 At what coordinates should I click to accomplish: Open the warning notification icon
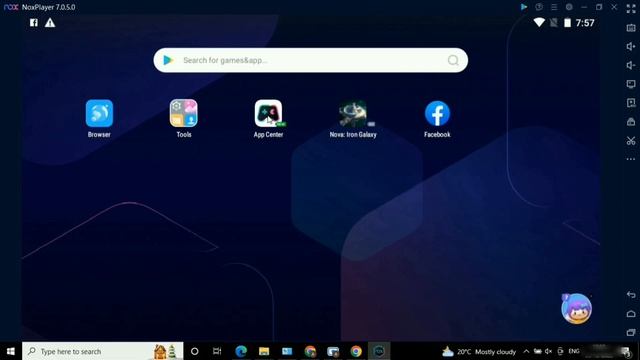click(50, 23)
